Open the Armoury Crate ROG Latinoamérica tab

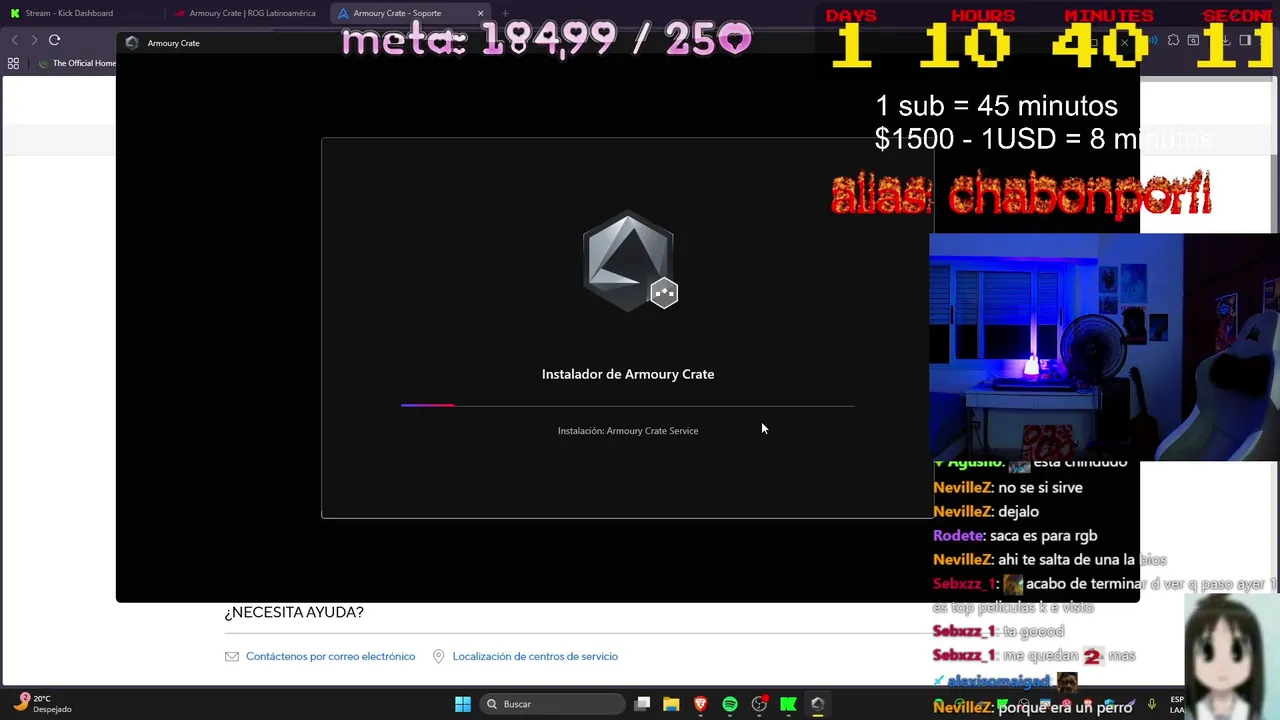(x=247, y=13)
